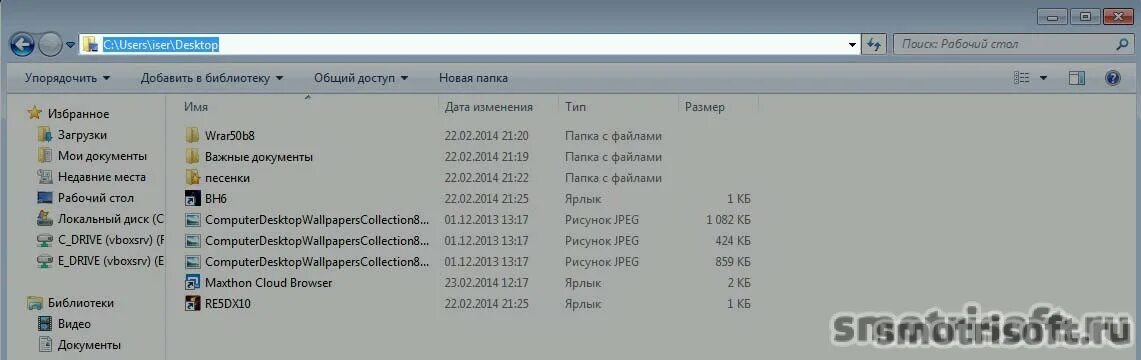
Task: Select the address bar path C:\Users\iser\Desktop
Action: [161, 45]
